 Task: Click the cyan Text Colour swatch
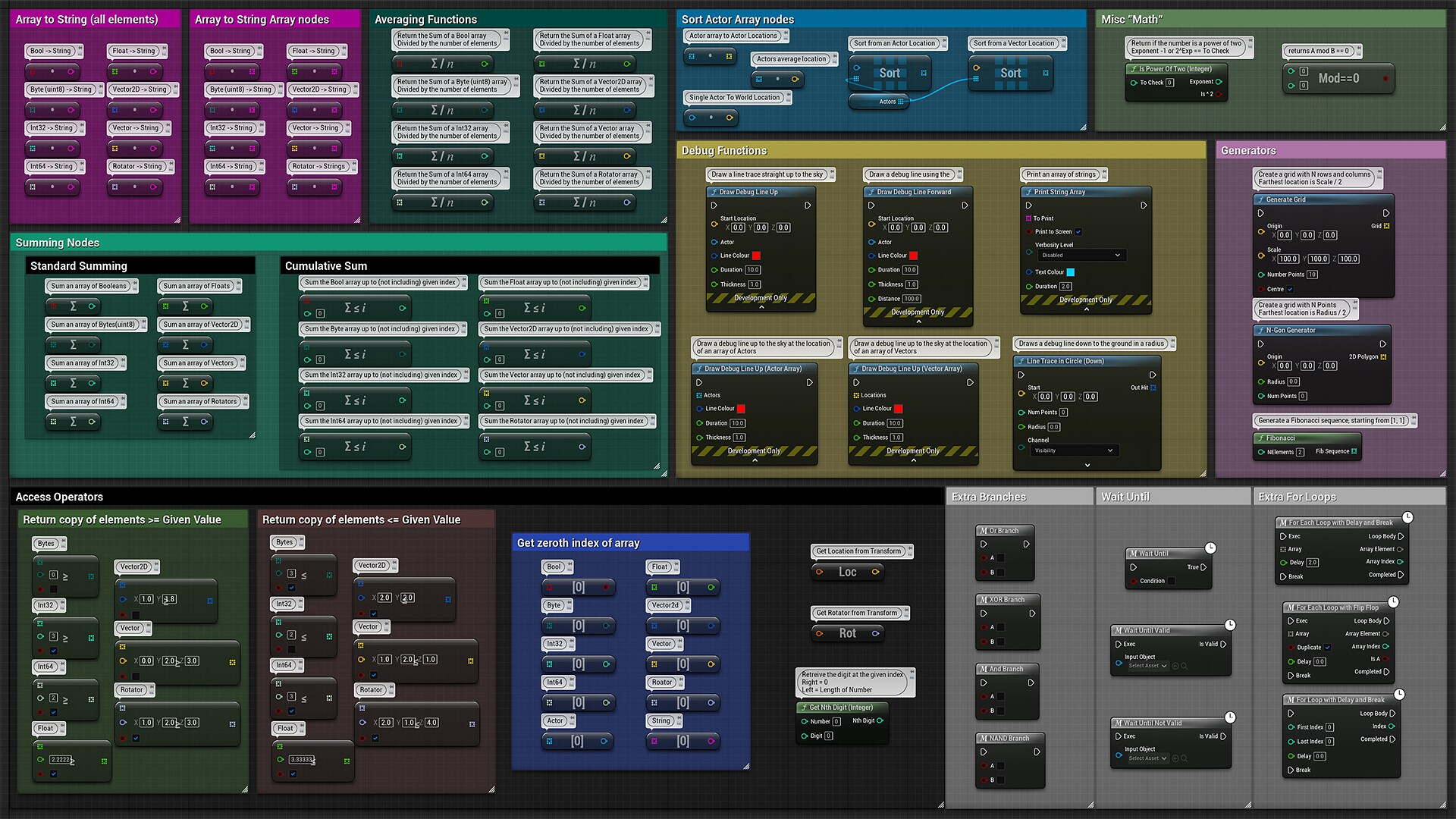1071,272
